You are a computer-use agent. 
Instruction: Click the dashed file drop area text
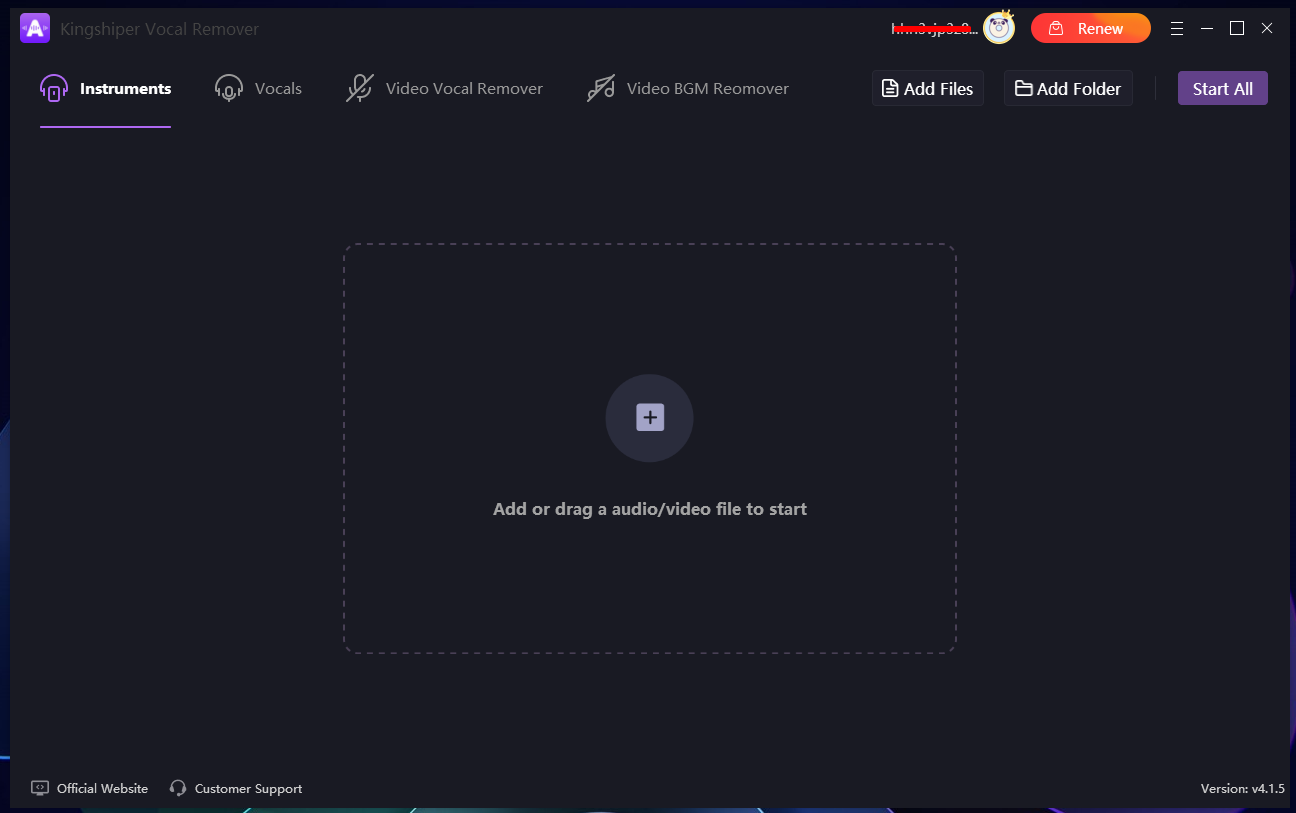point(650,509)
